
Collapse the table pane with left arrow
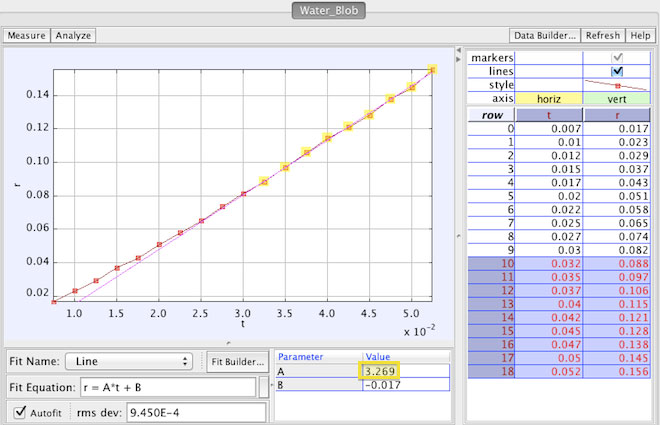tap(458, 232)
